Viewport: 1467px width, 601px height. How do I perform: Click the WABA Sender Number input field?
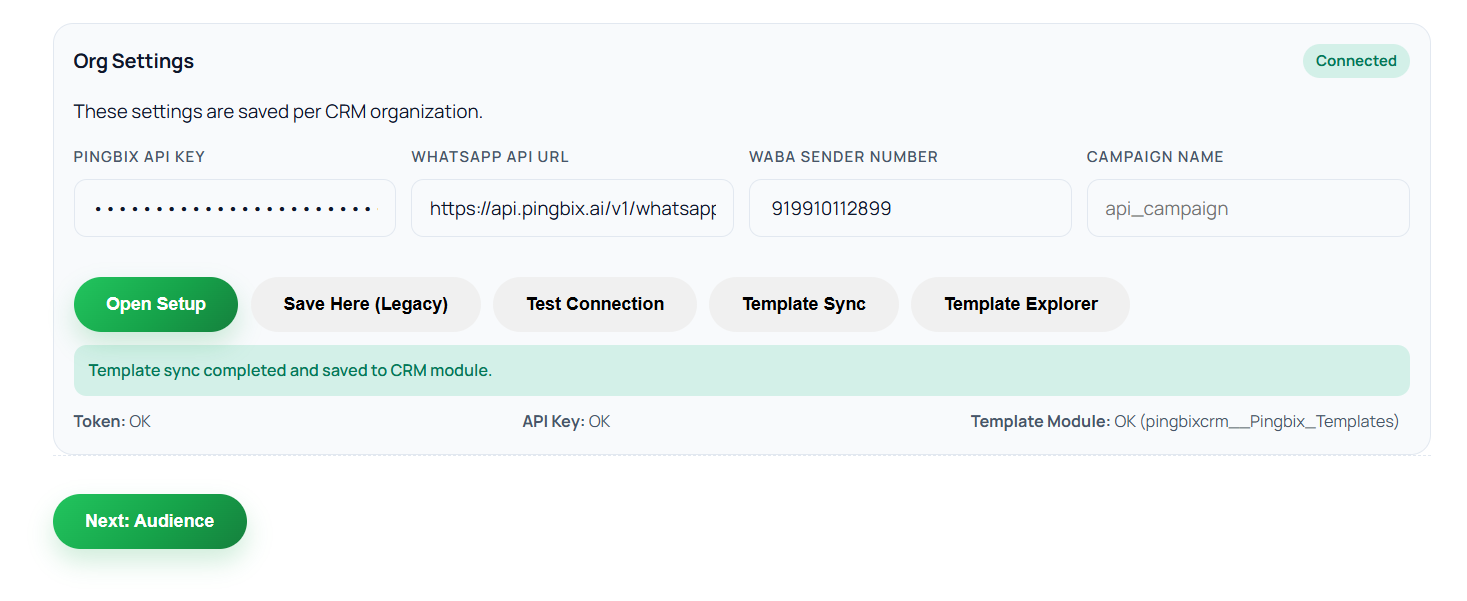pos(909,208)
